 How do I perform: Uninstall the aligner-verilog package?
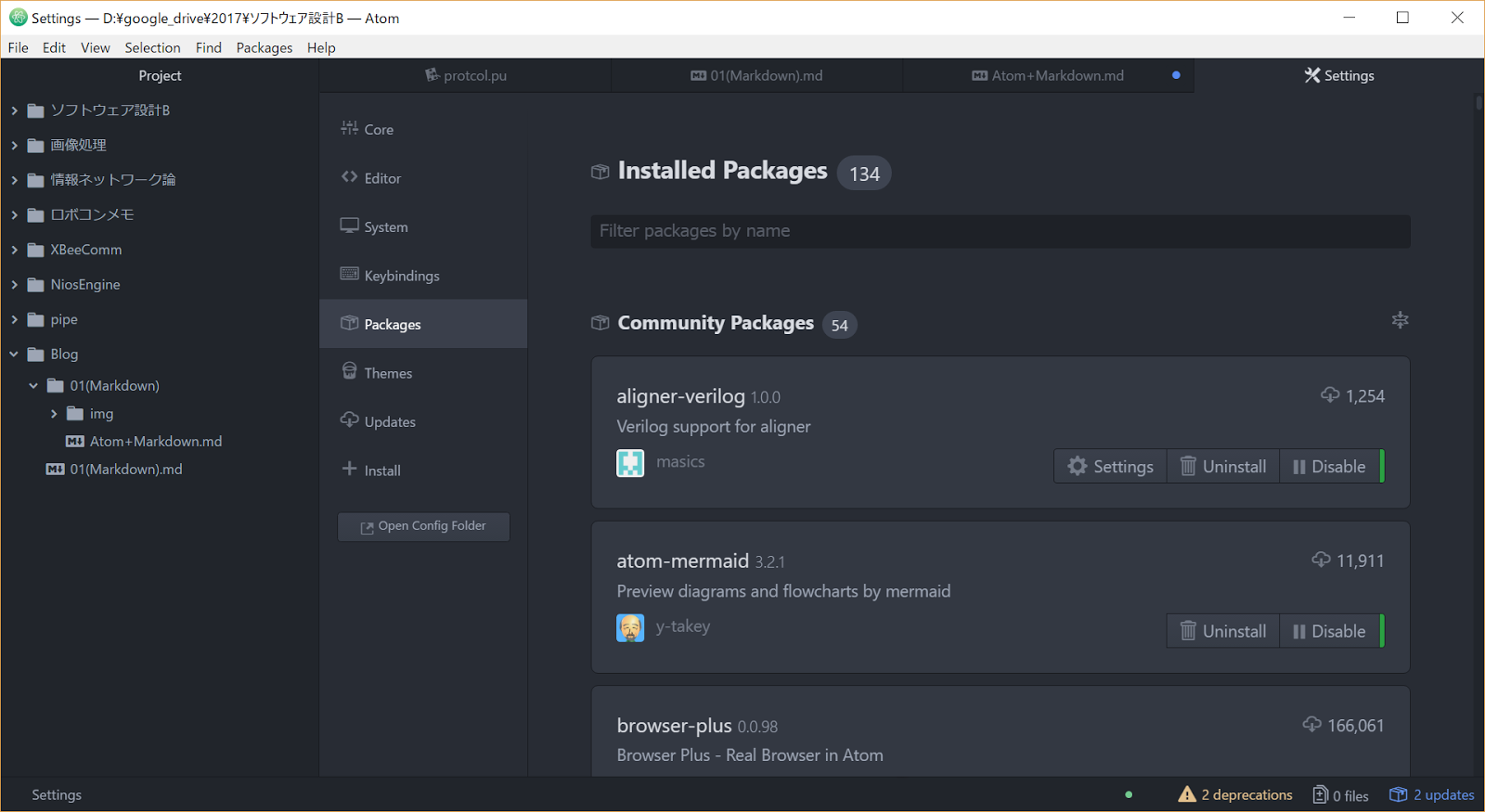coord(1223,467)
